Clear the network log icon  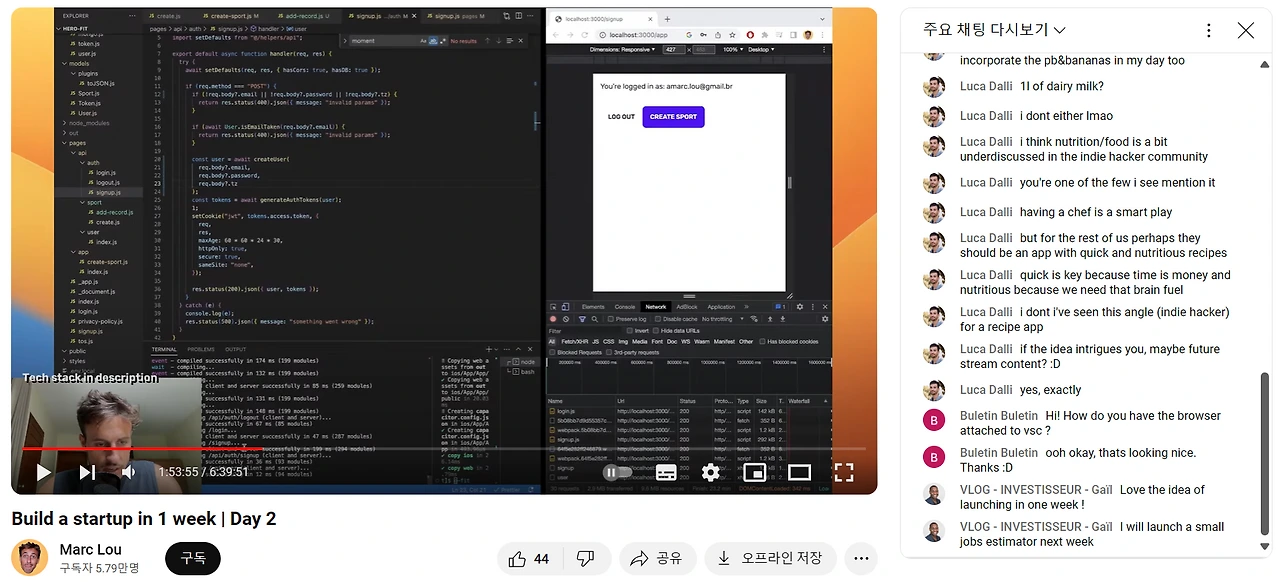click(566, 319)
